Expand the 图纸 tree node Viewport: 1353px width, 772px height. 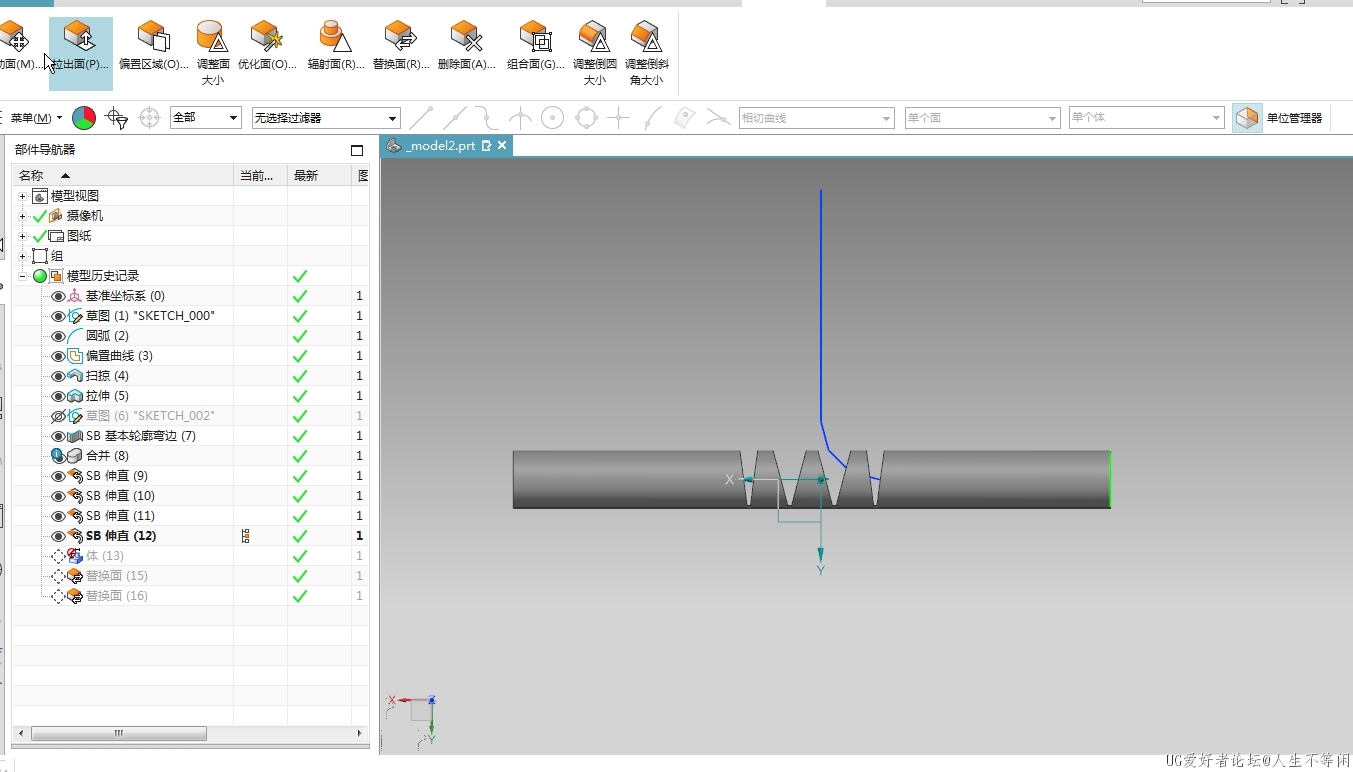tap(23, 236)
